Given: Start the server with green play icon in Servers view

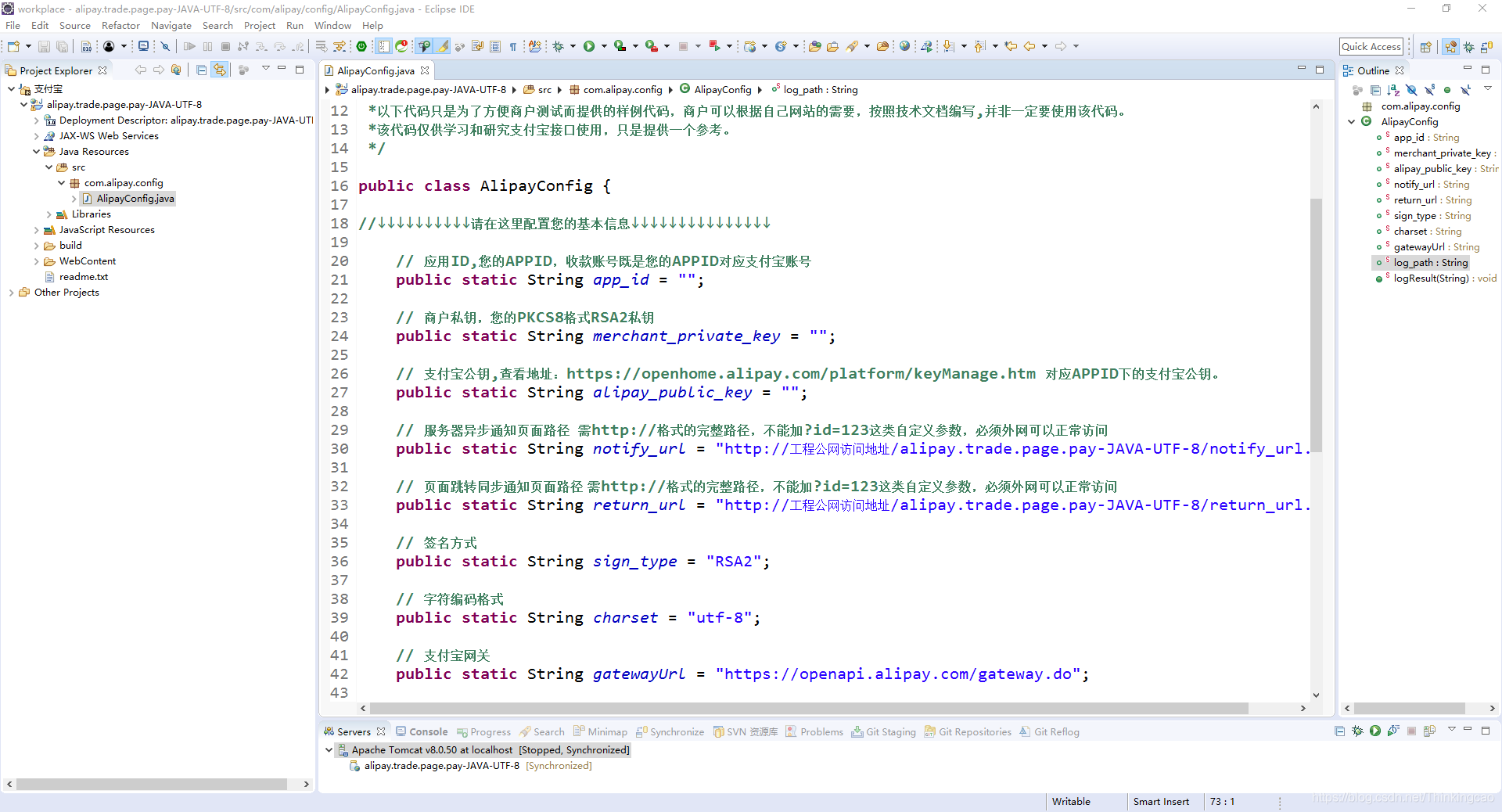Looking at the screenshot, I should pos(1375,731).
